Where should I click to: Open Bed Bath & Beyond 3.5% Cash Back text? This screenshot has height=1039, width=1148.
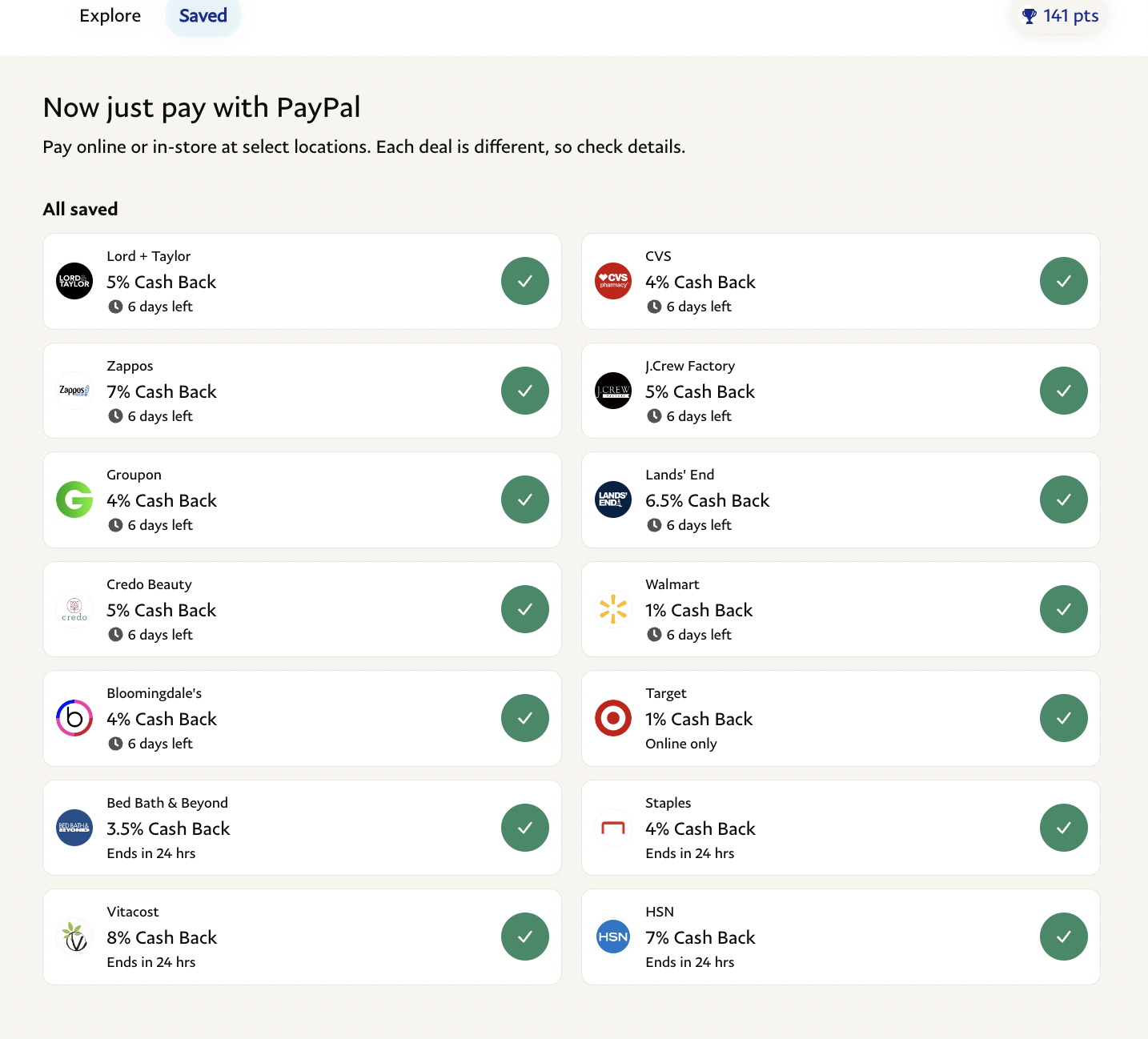coord(168,828)
